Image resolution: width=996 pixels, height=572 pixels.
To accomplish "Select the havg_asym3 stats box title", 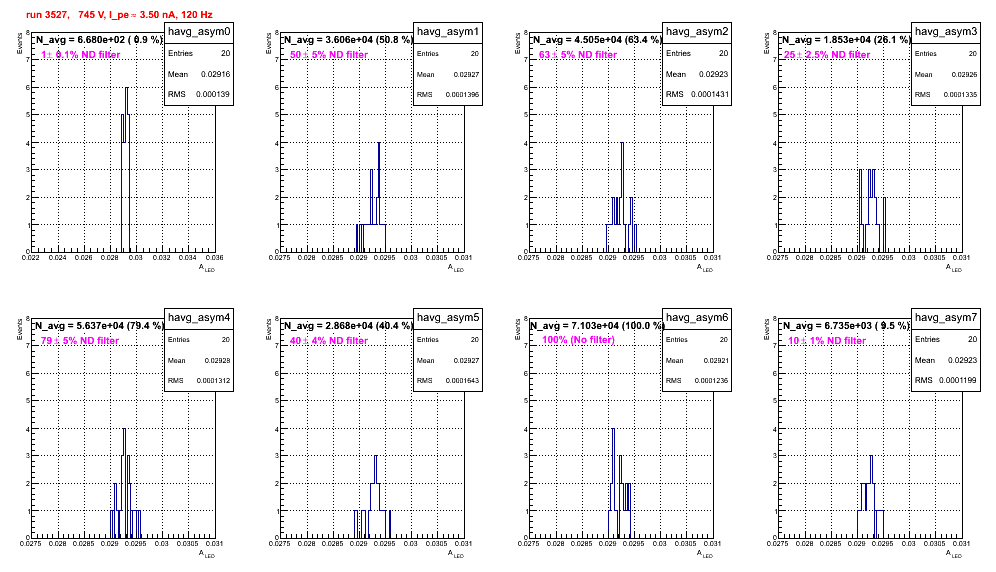I will coord(946,32).
